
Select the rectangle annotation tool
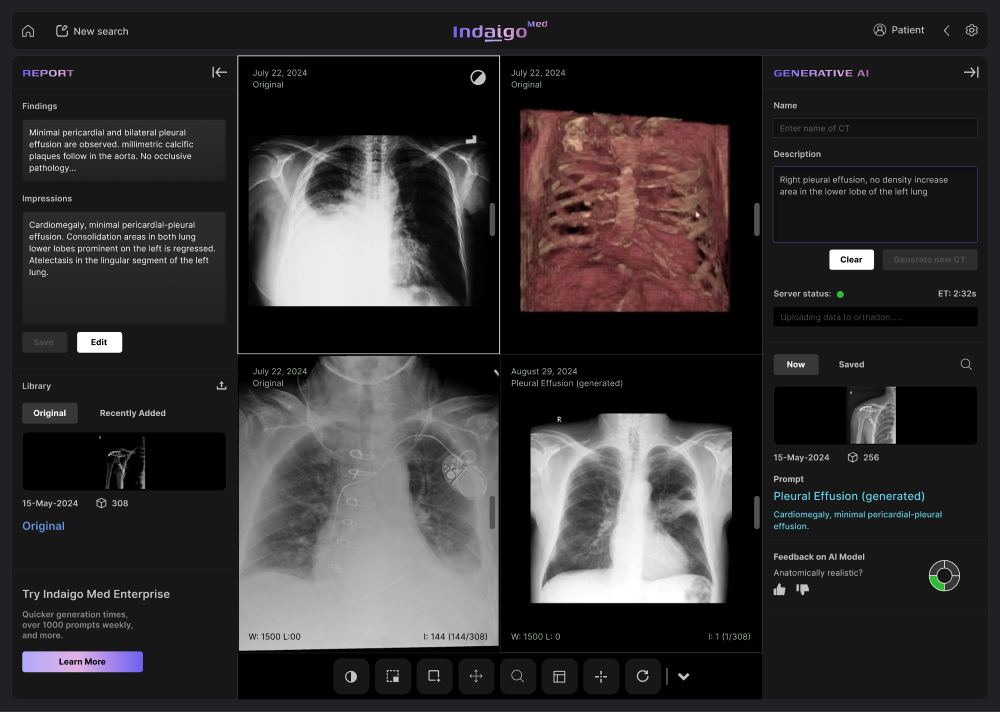point(434,677)
